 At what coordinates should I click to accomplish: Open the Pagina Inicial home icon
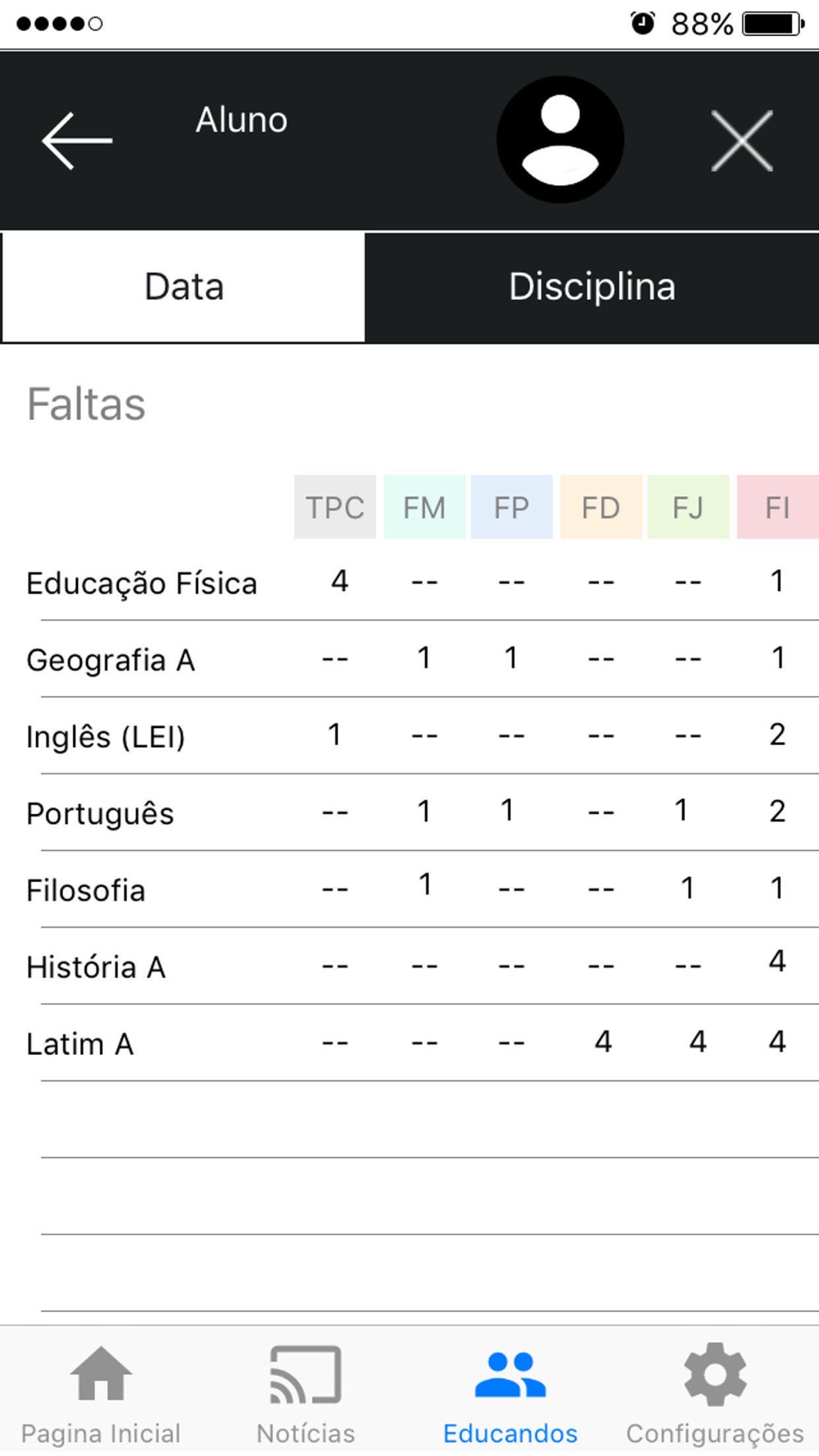[101, 1374]
